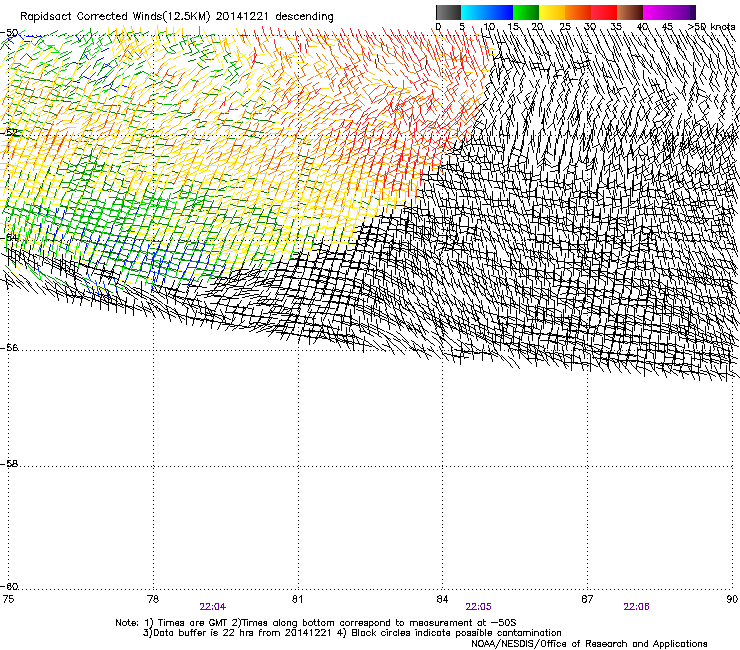Click the yellow 20-25 knots legend segment

(552, 12)
